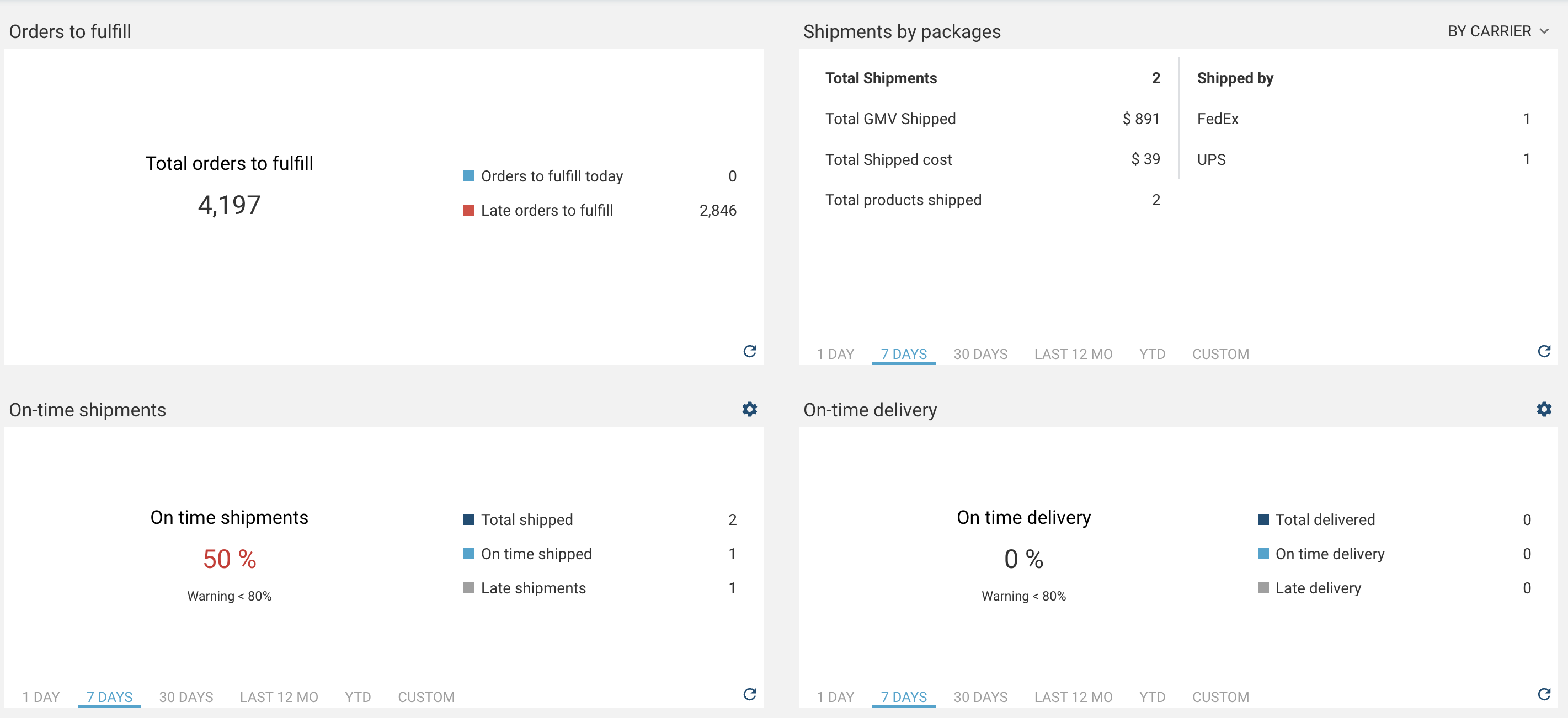Open On-time shipments settings gear

[x=750, y=409]
